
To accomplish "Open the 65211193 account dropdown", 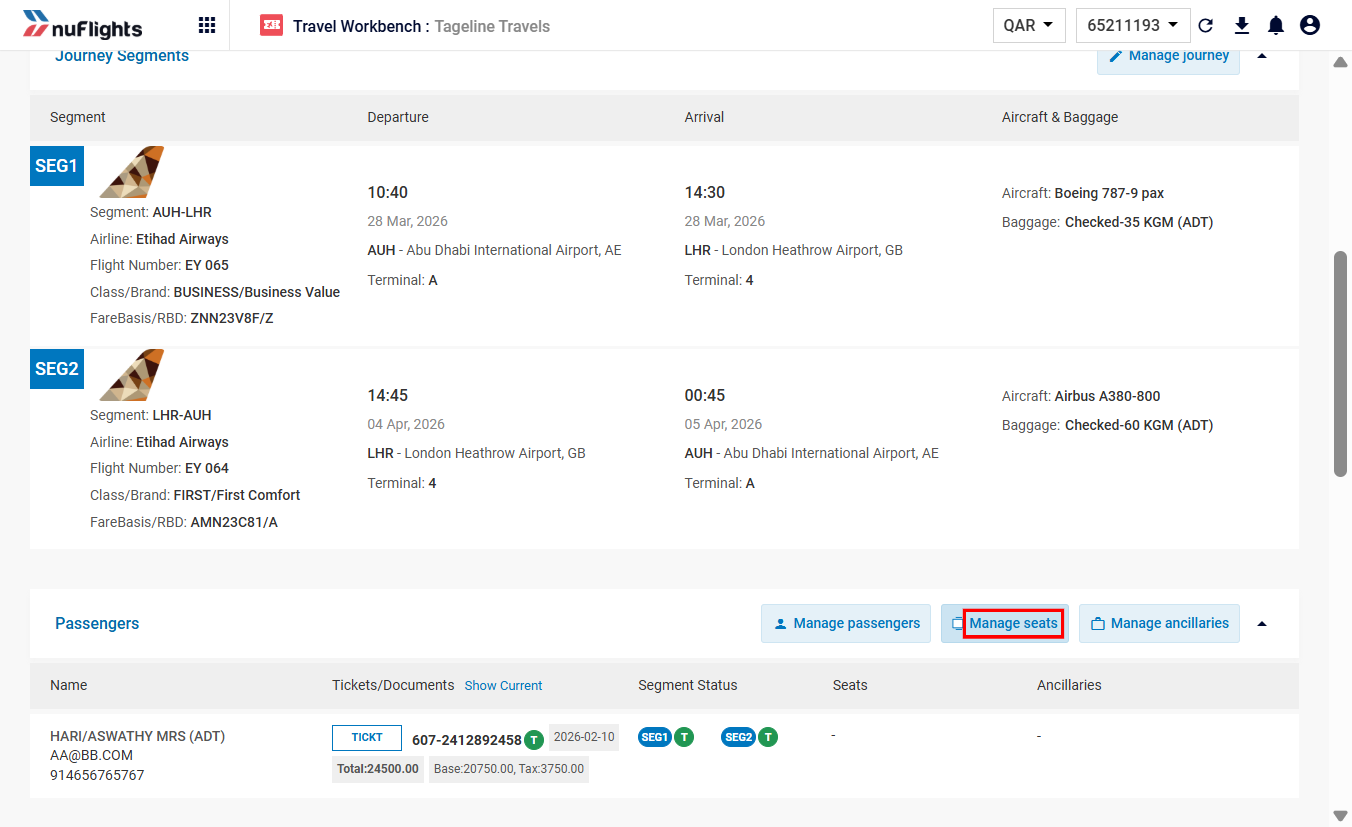I will 1133,26.
